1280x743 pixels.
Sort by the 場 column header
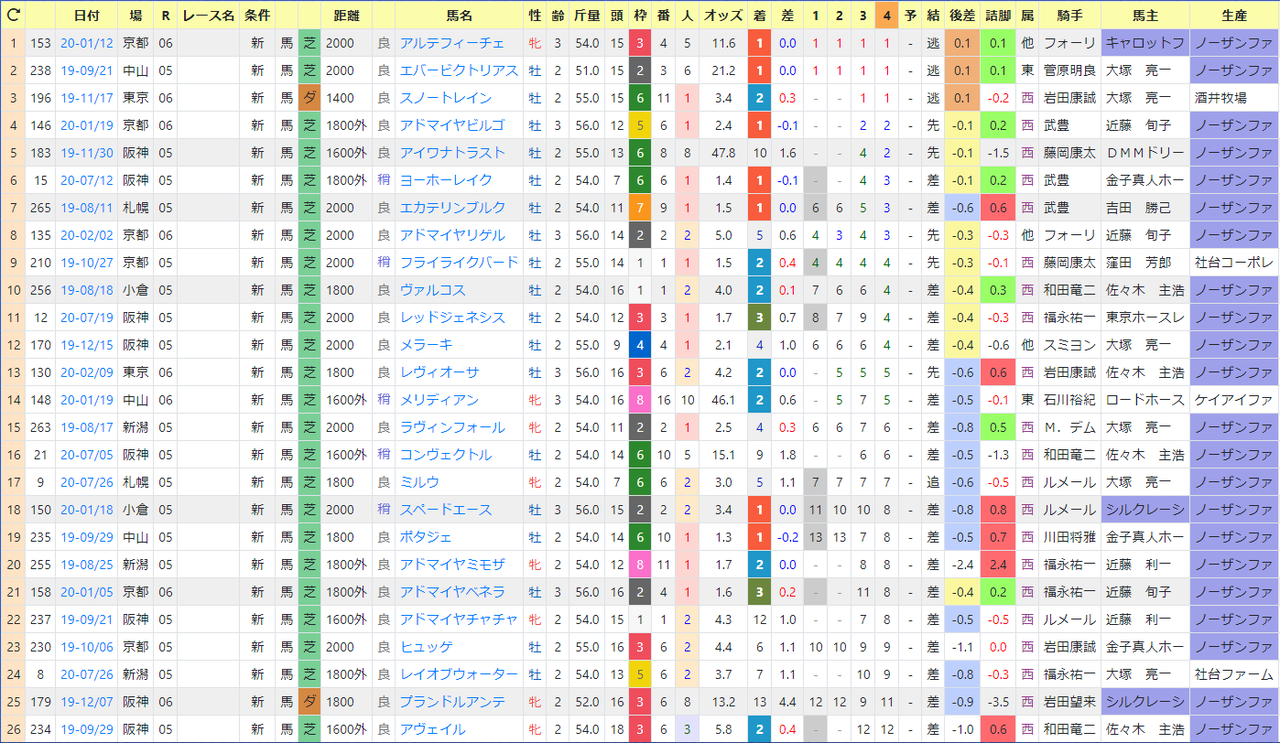(x=135, y=16)
